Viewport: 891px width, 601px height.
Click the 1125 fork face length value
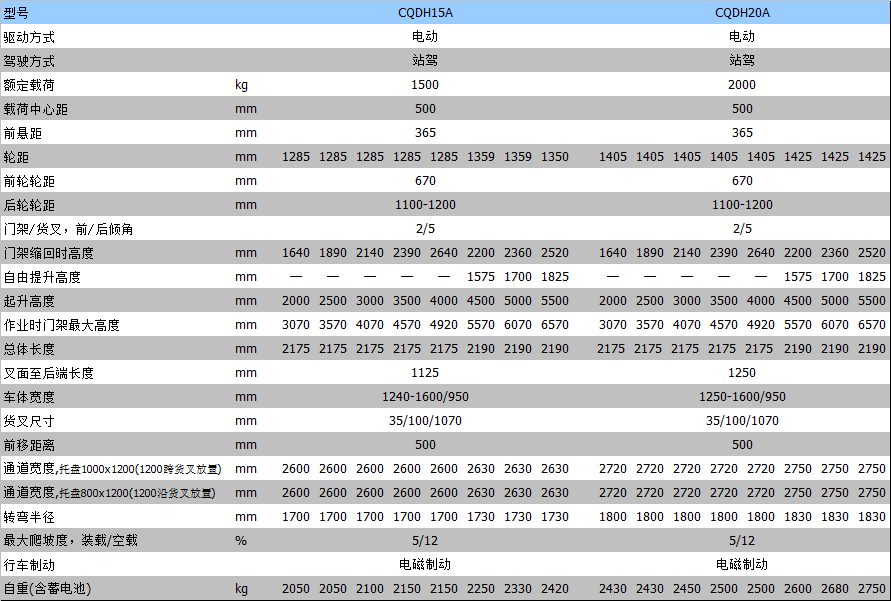(425, 373)
